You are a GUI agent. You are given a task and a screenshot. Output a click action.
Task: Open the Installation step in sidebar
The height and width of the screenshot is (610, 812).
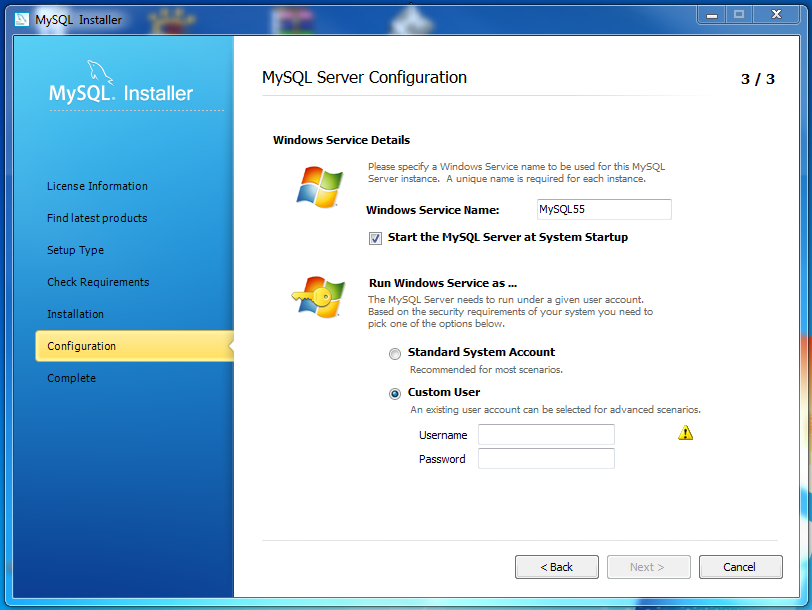tap(75, 314)
